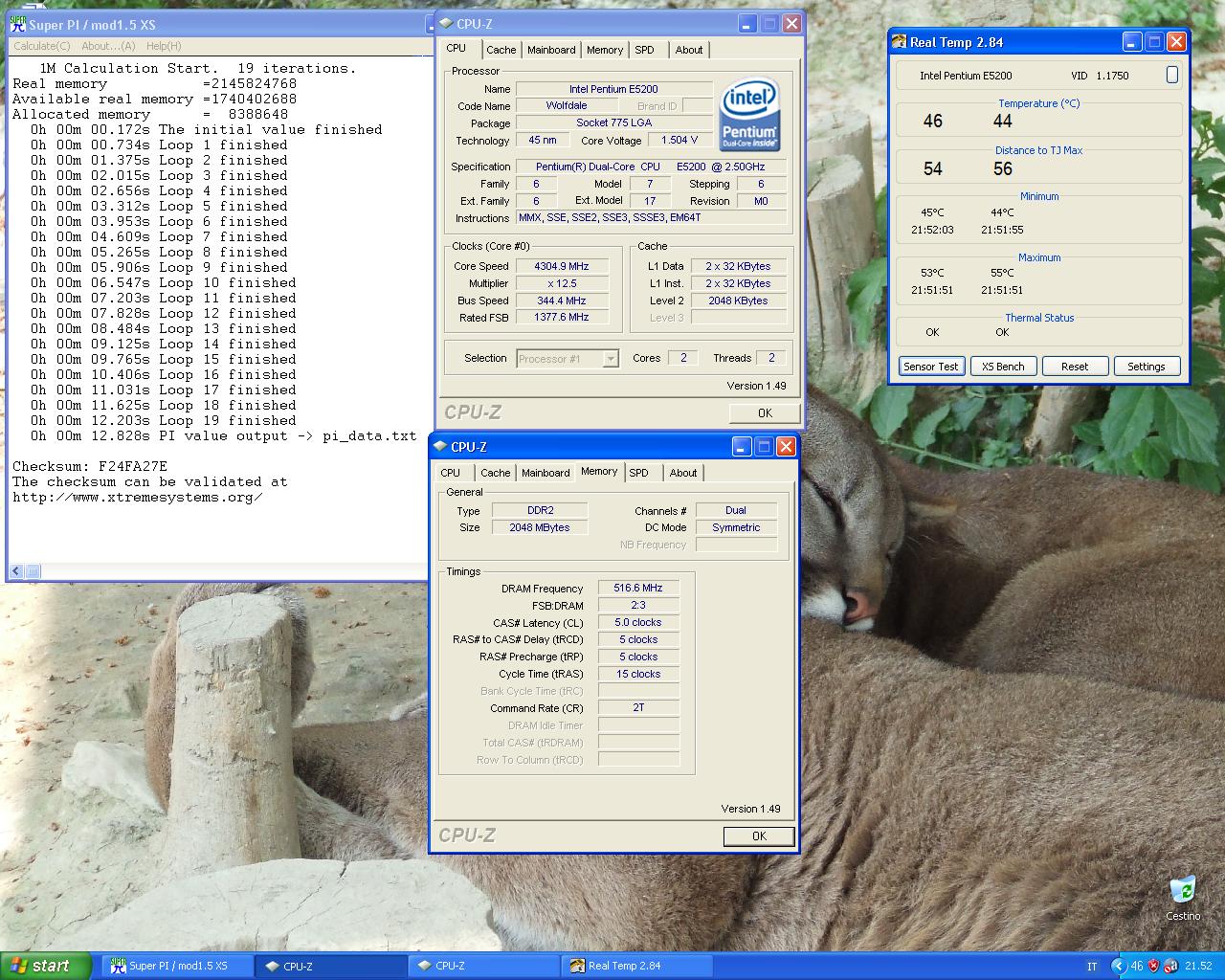The image size is (1225, 980).
Task: Click the Sensor Test button
Action: point(931,367)
